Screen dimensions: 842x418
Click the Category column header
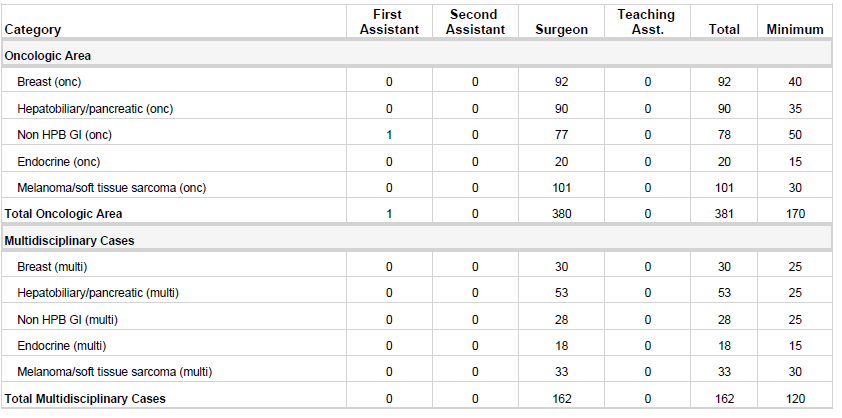click(x=32, y=30)
